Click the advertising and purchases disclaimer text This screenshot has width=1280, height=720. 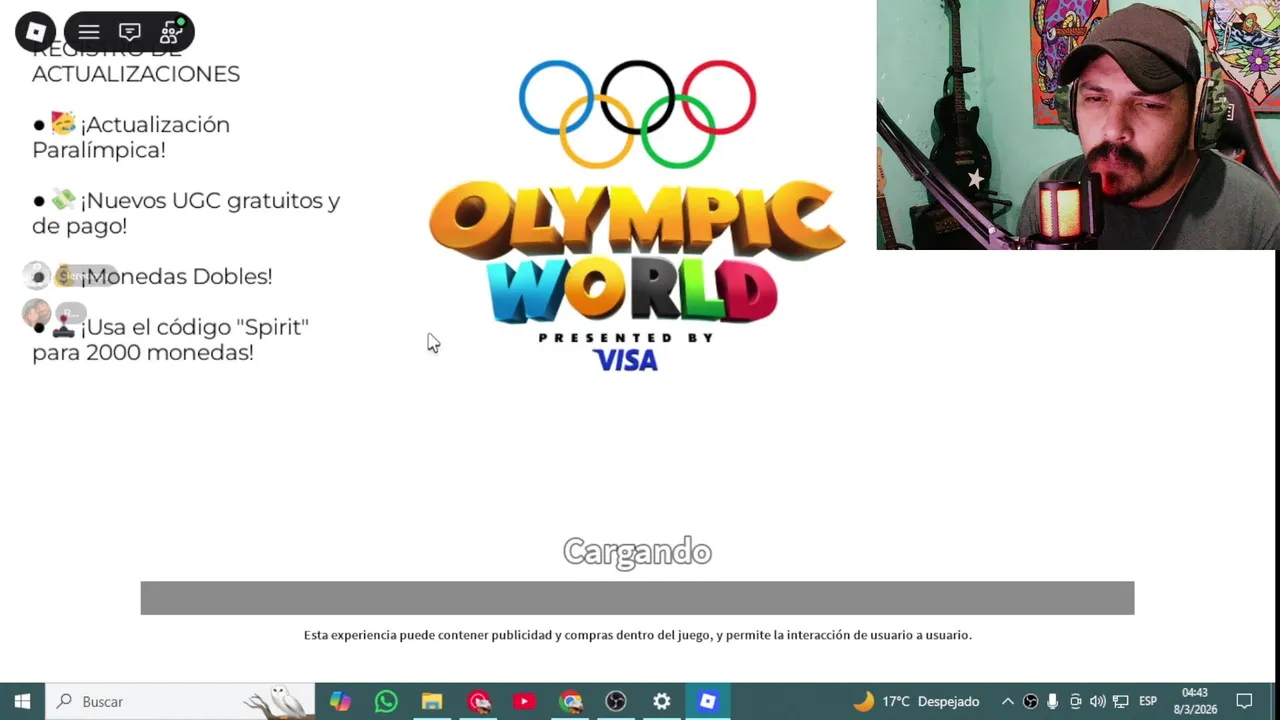tap(638, 635)
